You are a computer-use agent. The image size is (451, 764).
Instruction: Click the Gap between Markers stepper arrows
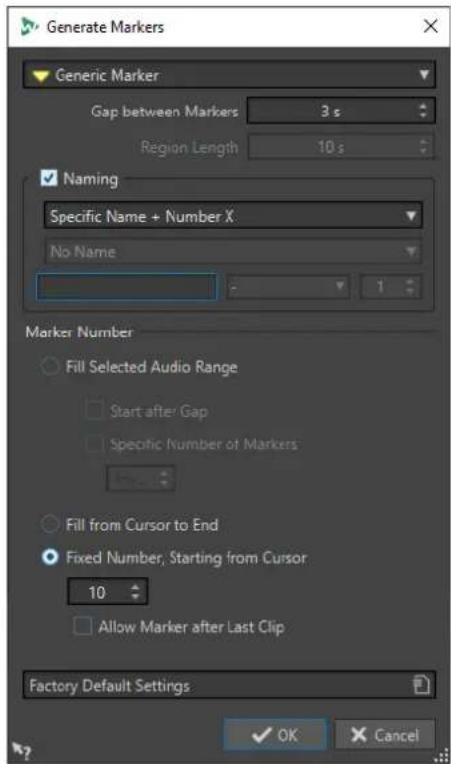coord(423,111)
